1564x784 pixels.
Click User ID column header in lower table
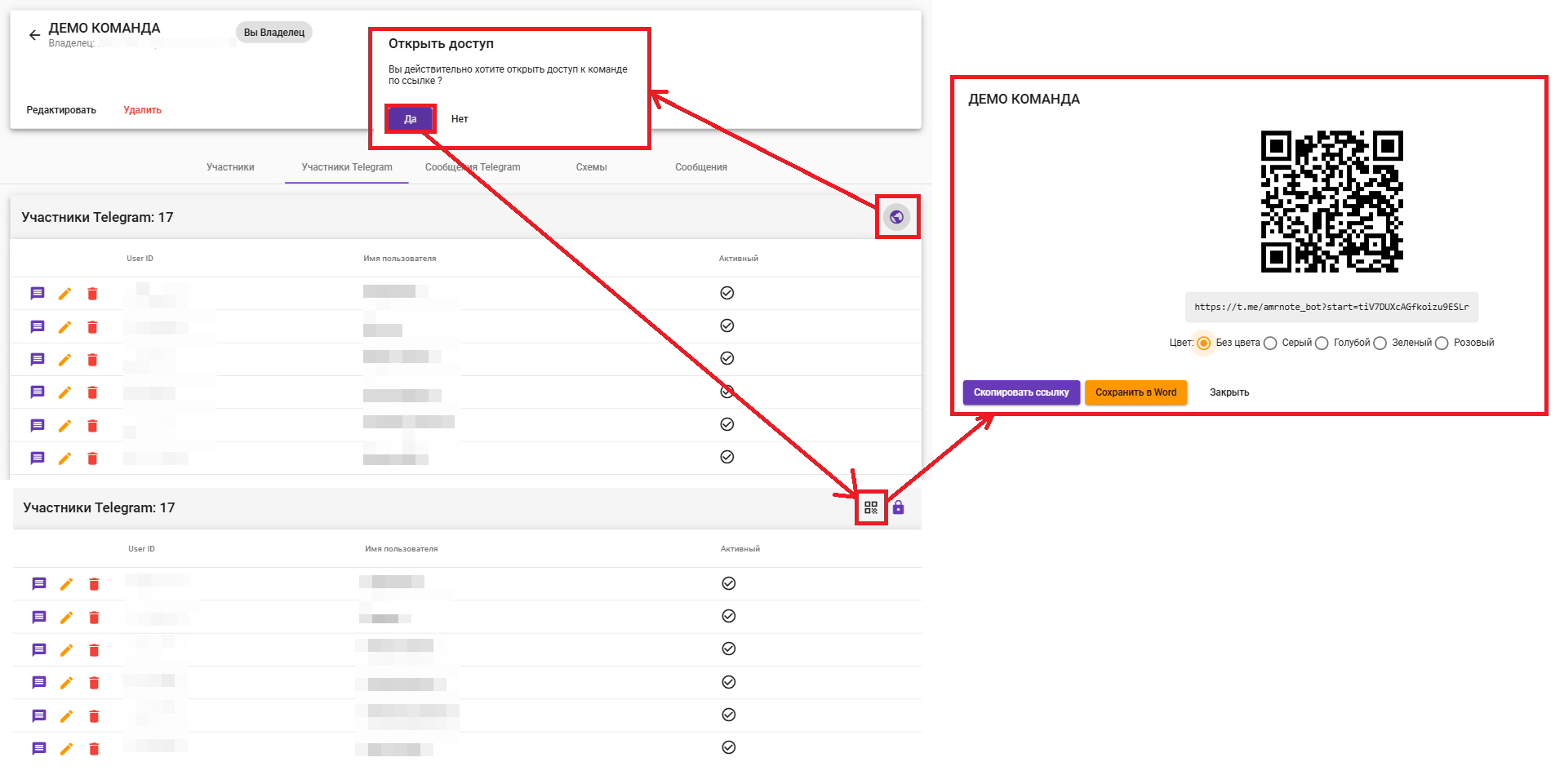[141, 549]
